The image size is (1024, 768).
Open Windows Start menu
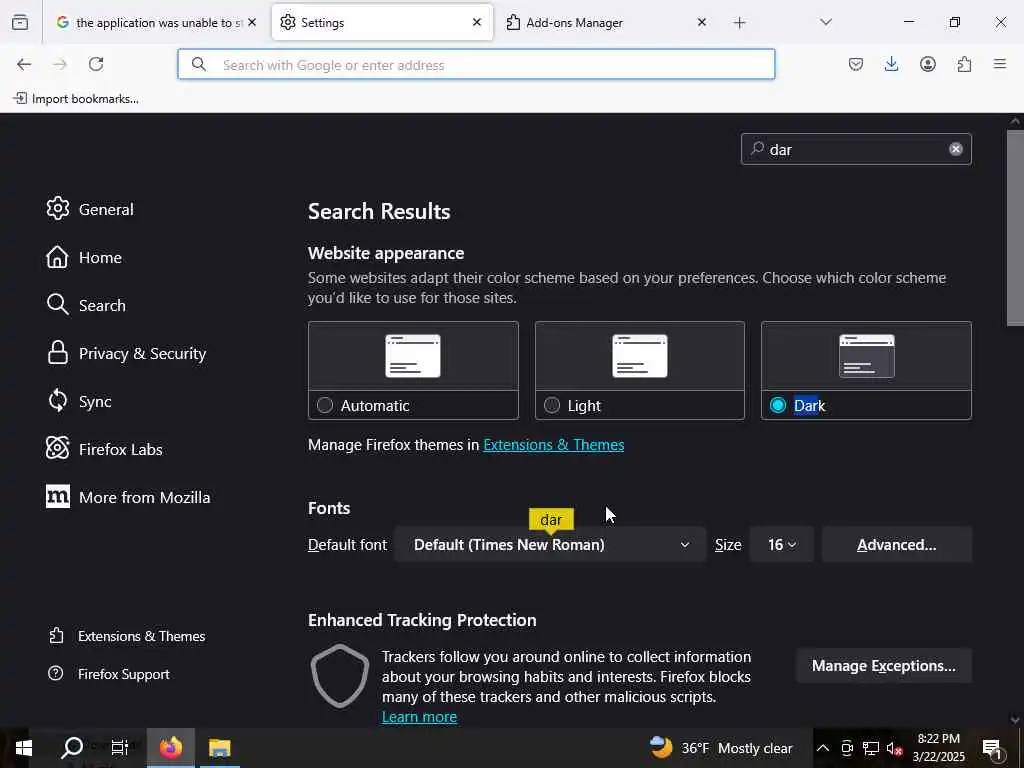tap(24, 748)
